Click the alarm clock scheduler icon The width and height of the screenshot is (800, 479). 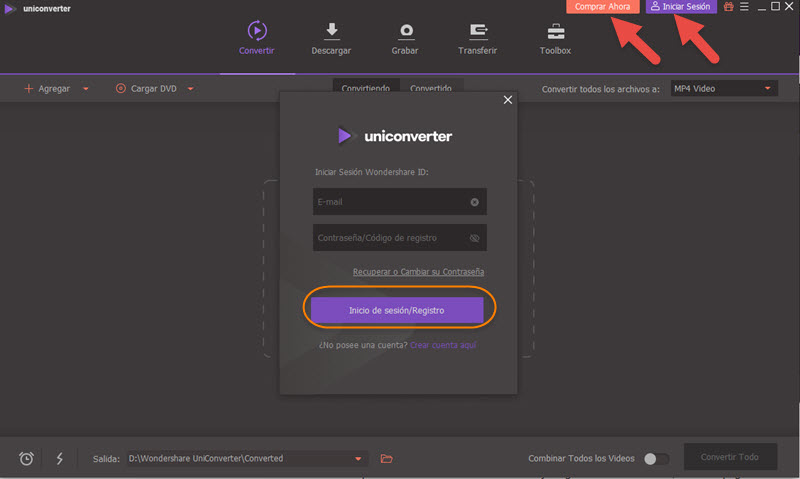(27, 459)
